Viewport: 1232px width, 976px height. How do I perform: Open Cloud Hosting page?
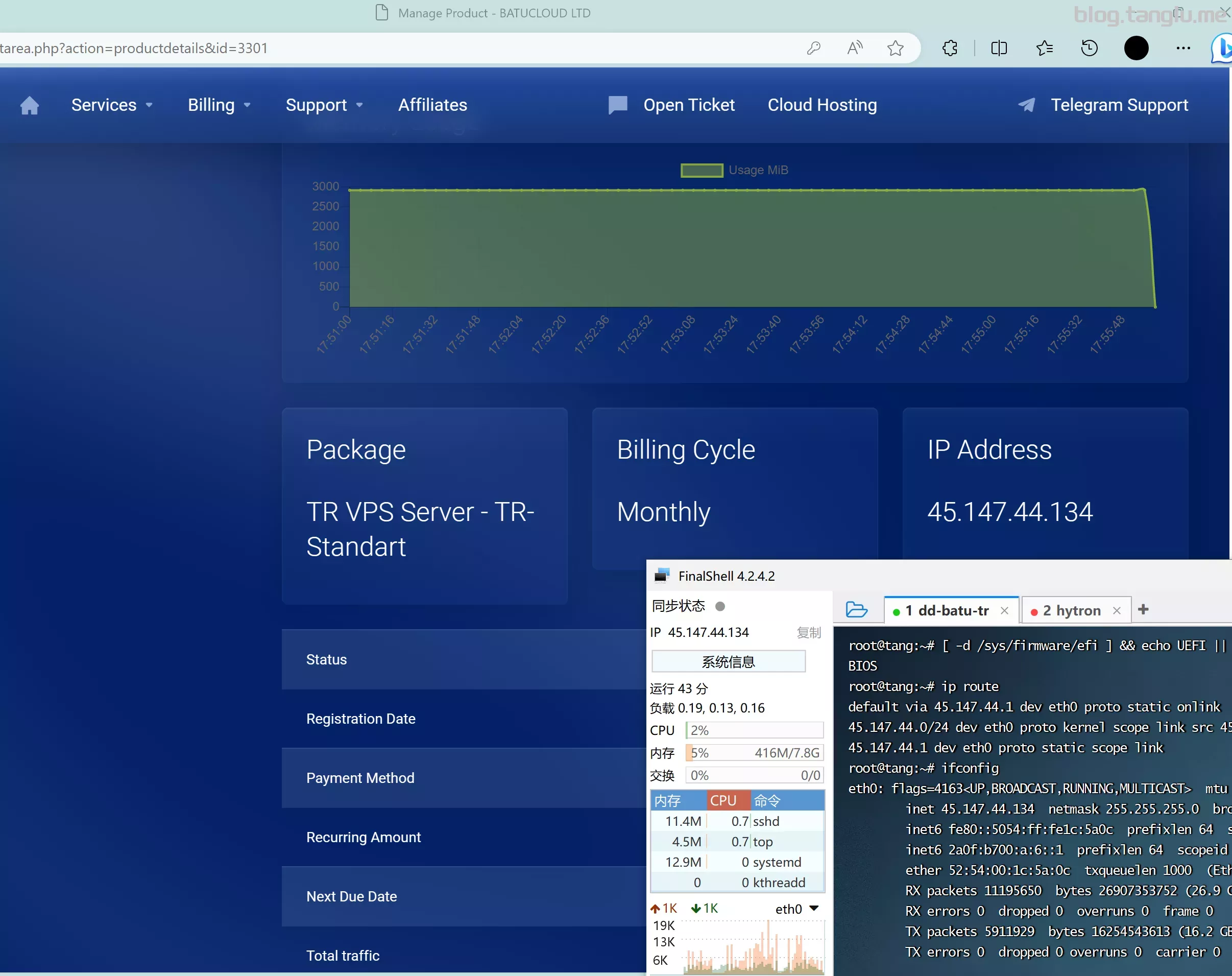pyautogui.click(x=822, y=105)
